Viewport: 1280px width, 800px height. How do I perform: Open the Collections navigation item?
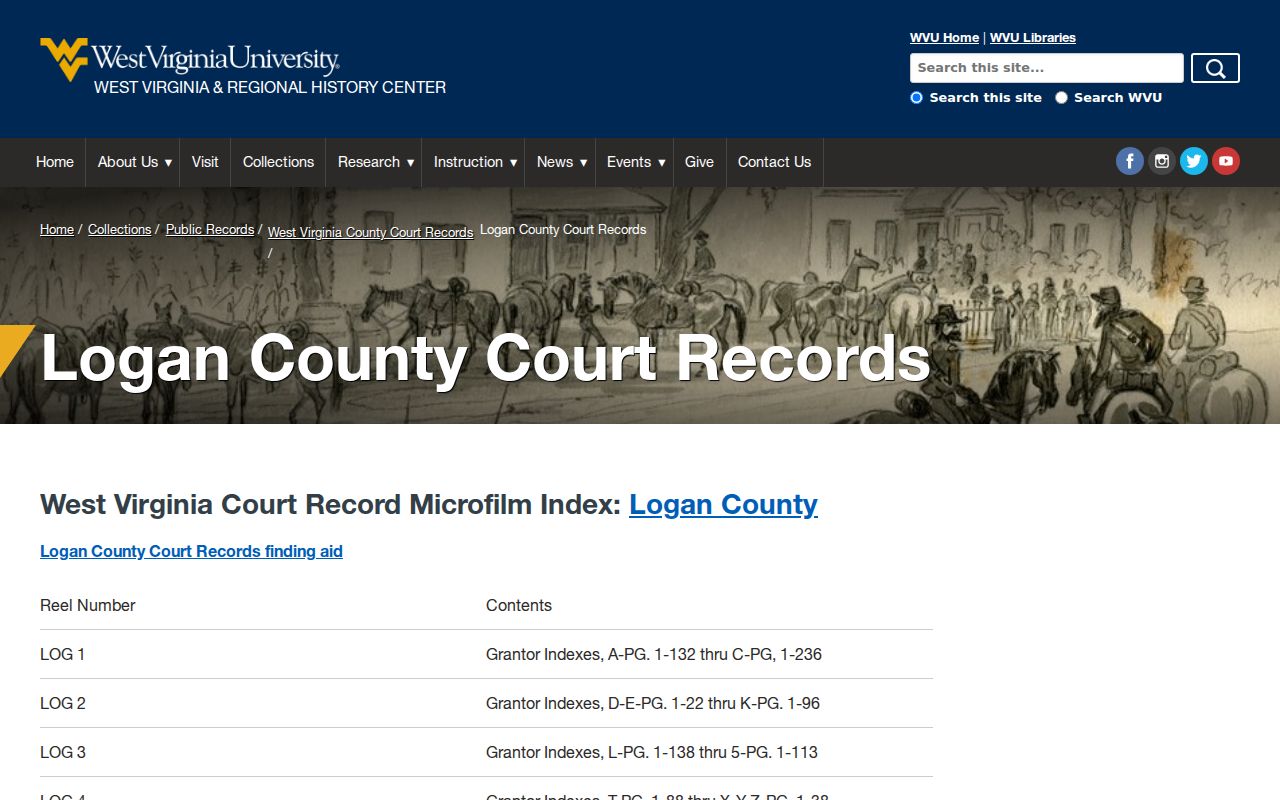pos(278,162)
